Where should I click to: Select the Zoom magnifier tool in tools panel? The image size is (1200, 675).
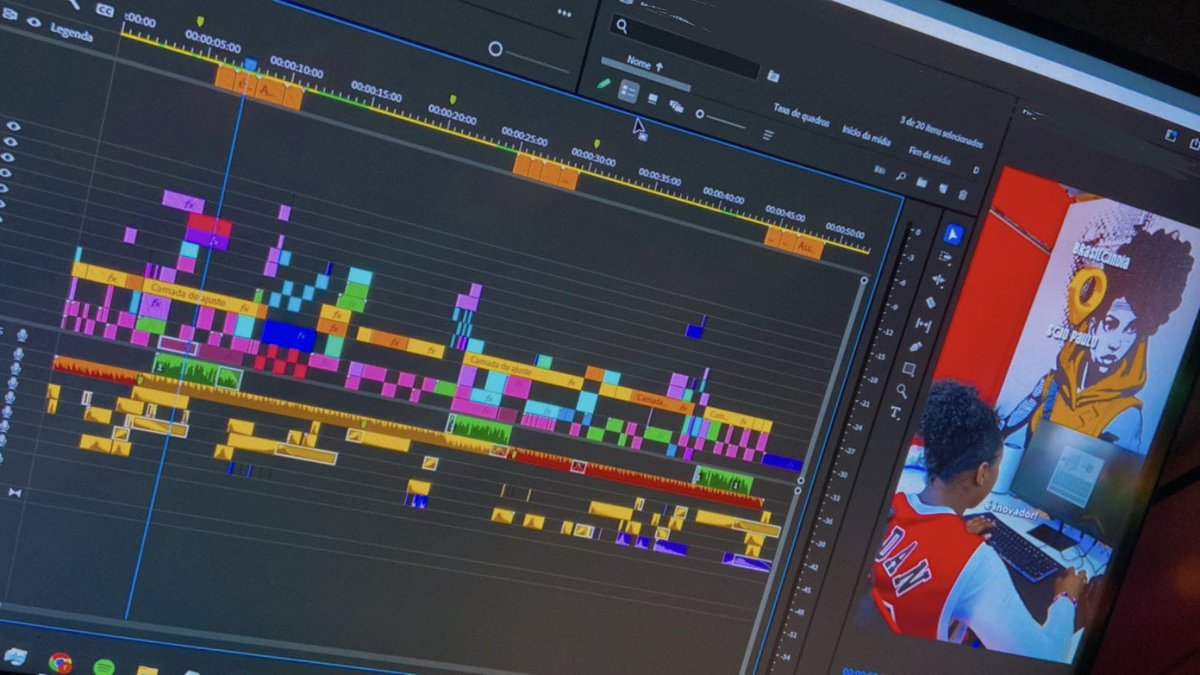click(902, 391)
